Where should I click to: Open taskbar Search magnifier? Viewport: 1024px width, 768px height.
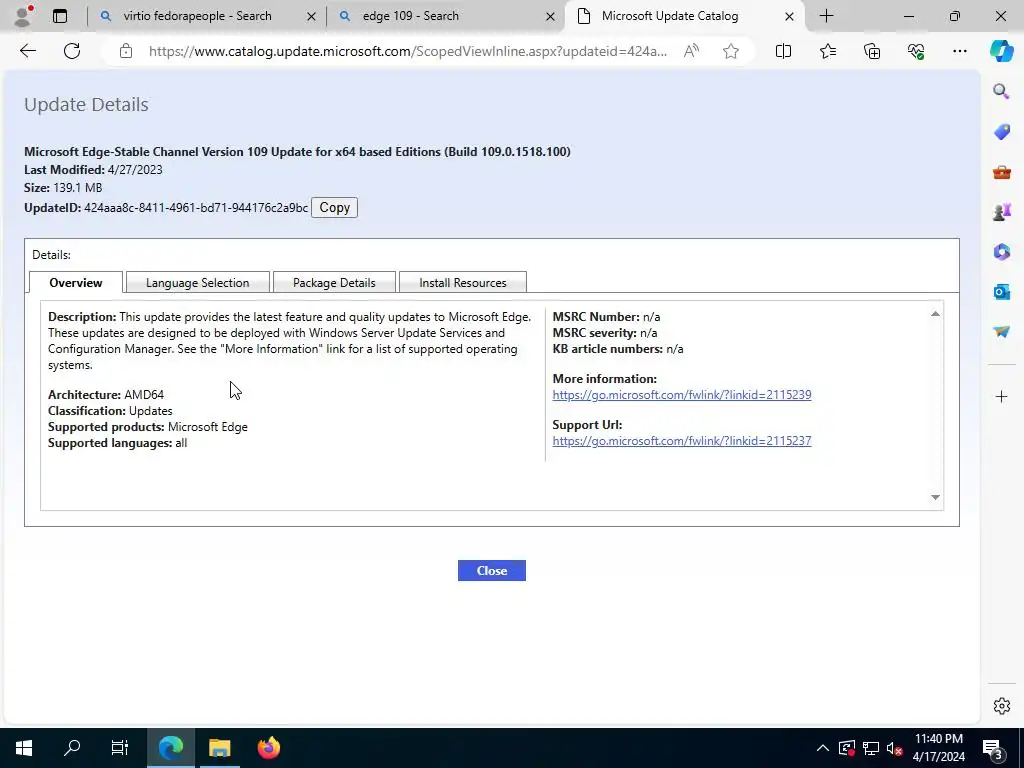(72, 748)
